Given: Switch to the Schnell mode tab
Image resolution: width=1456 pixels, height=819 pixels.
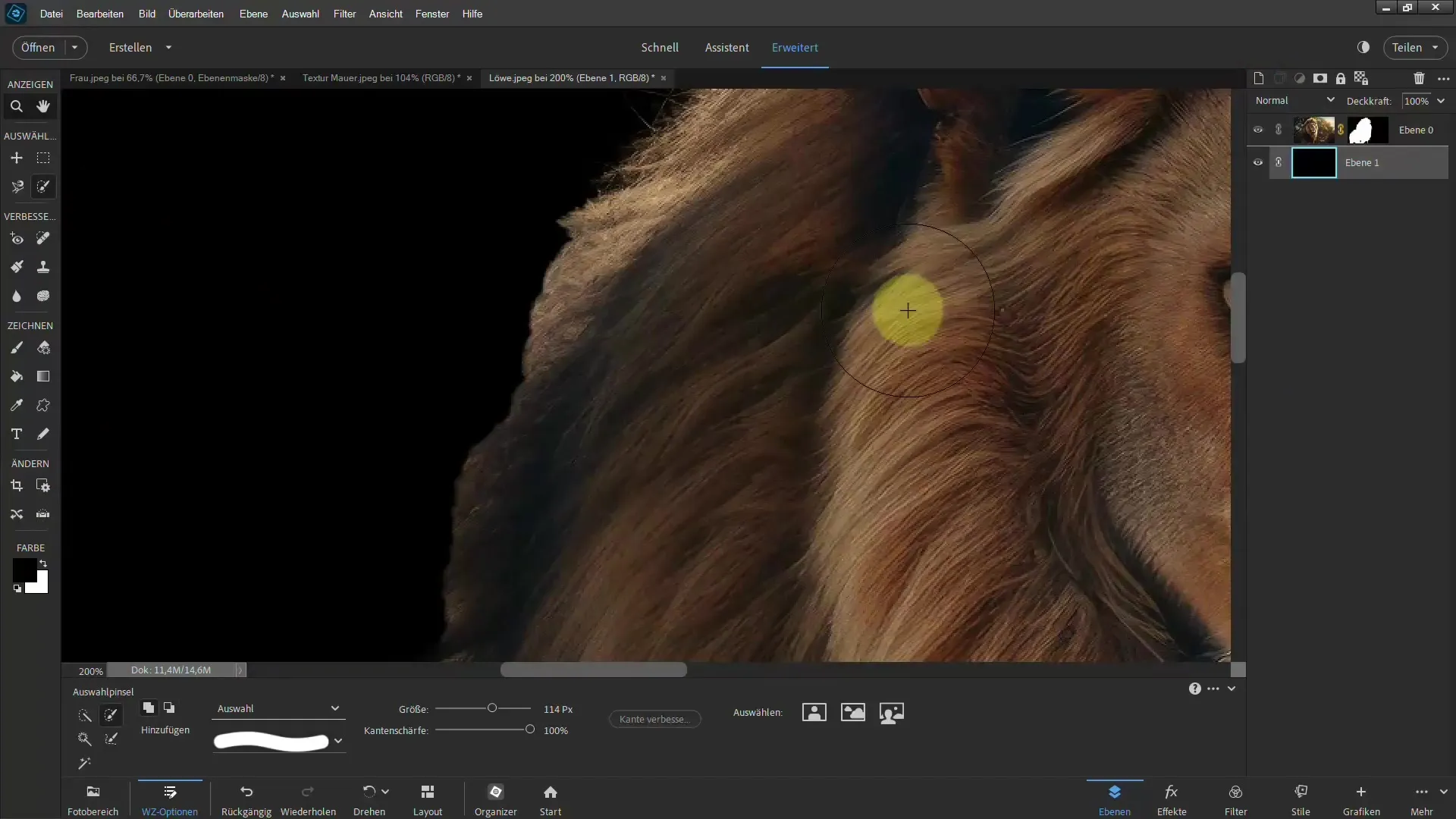Looking at the screenshot, I should (x=660, y=47).
